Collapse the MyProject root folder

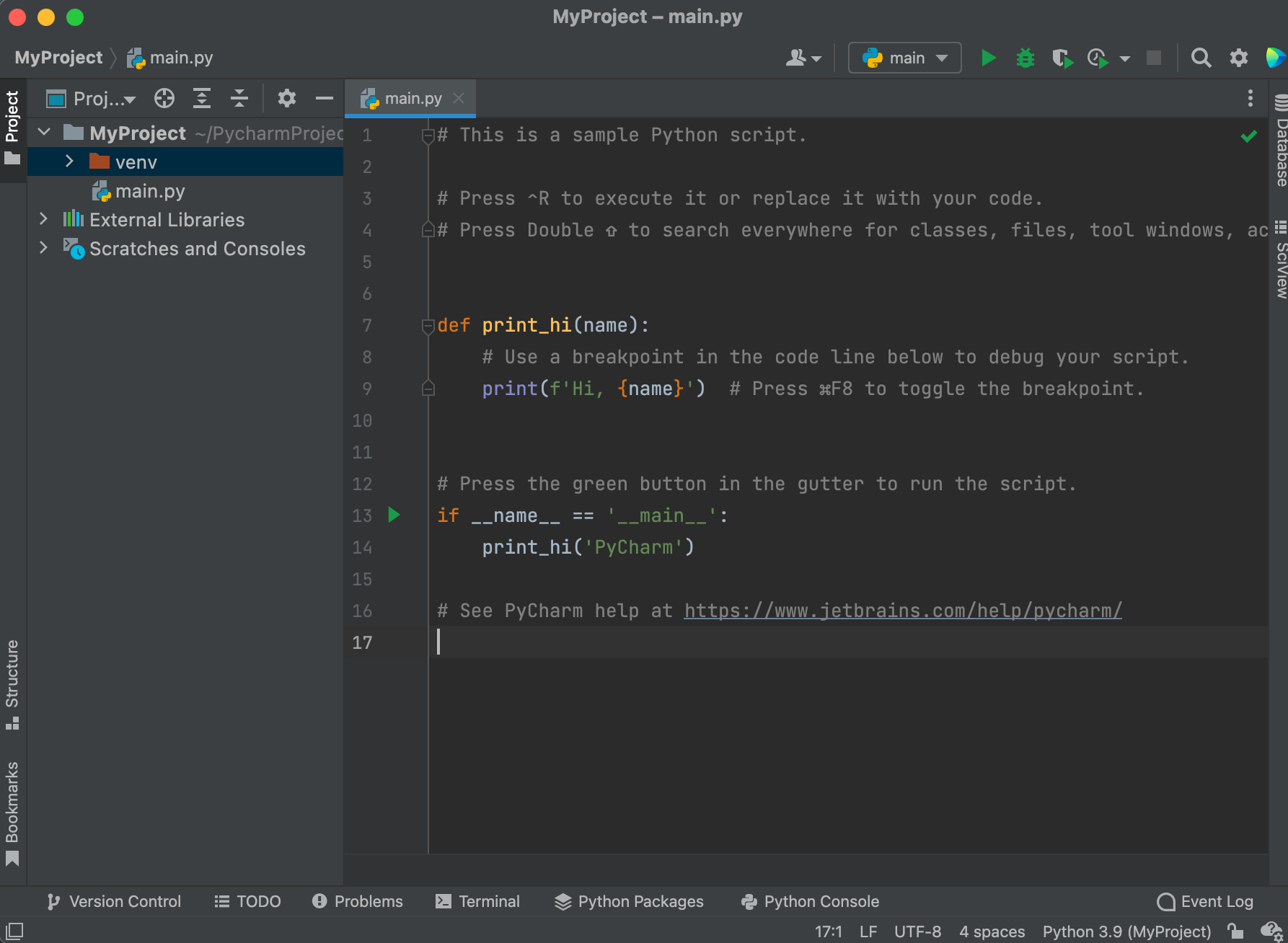(44, 133)
